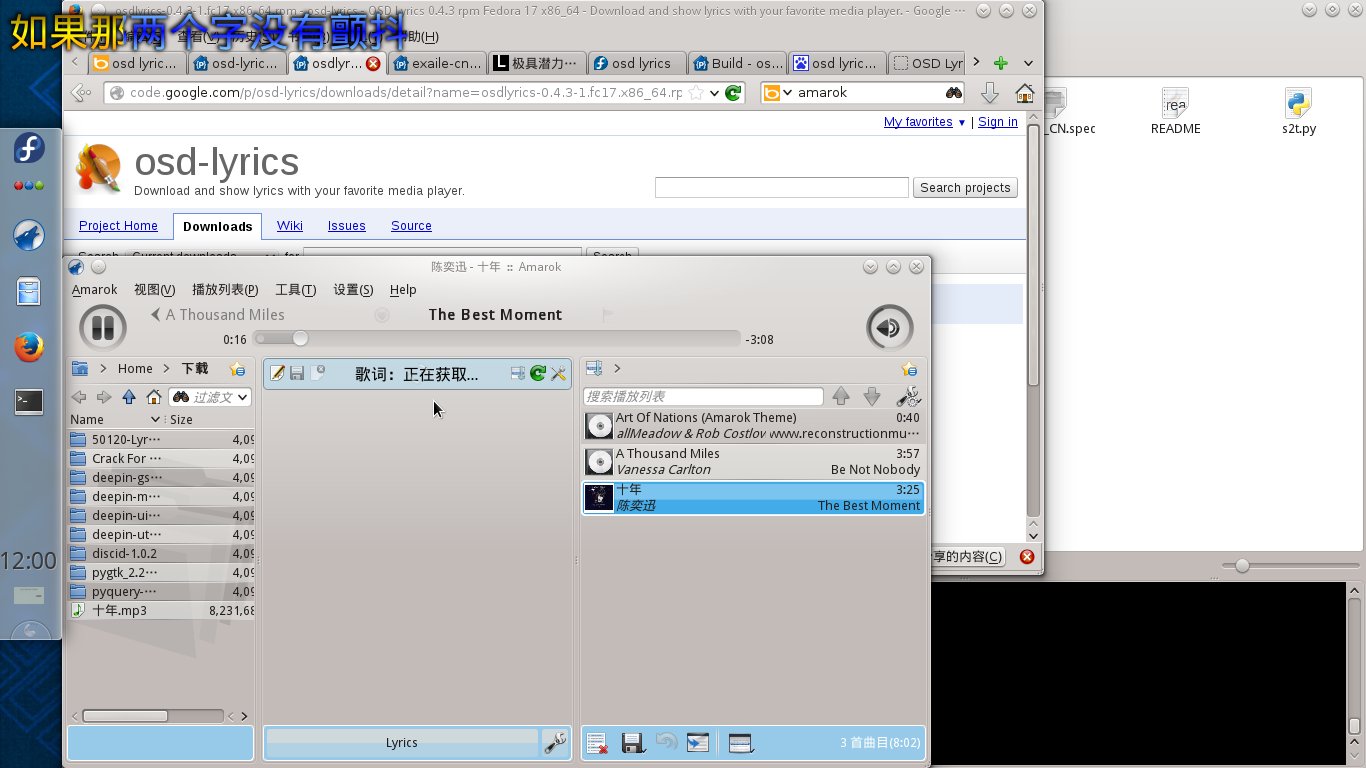Select the 十年 track in playlist
Image resolution: width=1366 pixels, height=768 pixels.
753,498
